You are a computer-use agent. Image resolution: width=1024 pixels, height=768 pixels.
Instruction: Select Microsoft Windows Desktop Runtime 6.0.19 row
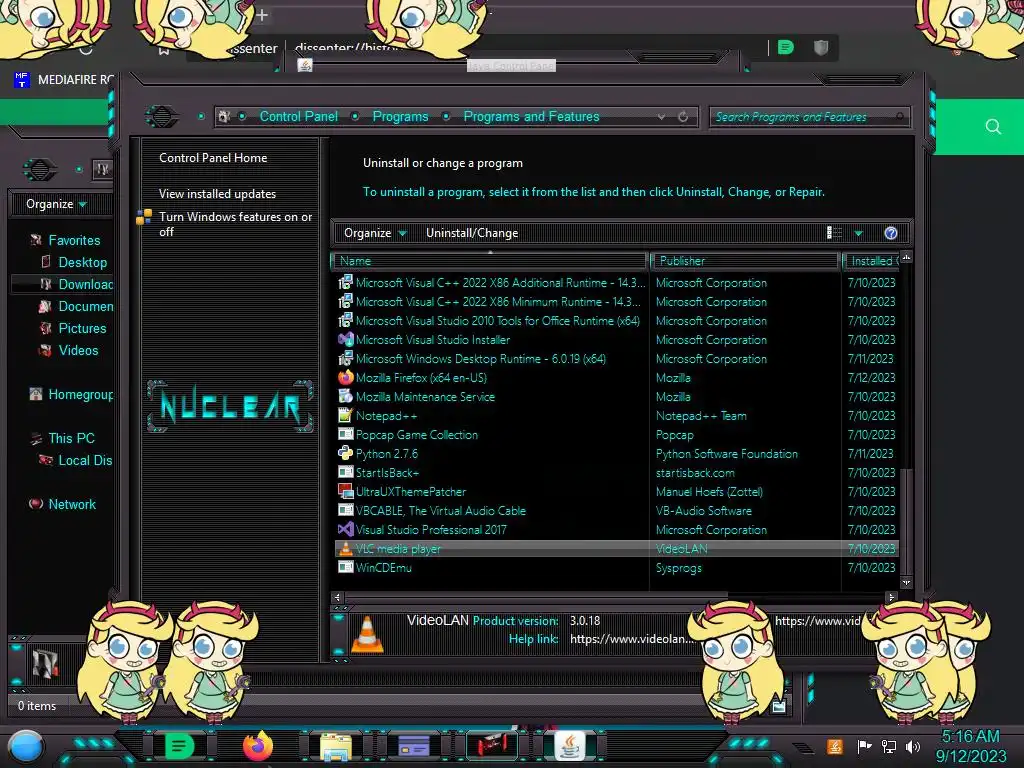tap(616, 359)
